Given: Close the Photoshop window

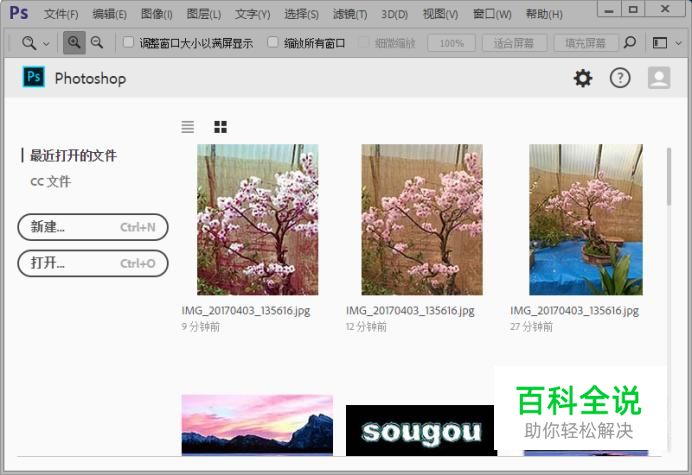Looking at the screenshot, I should pos(666,9).
